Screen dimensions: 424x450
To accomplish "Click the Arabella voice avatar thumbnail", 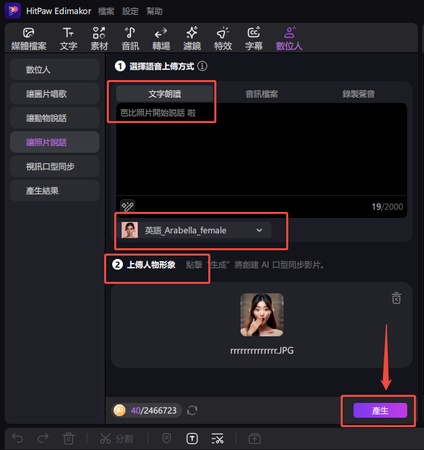I will 130,230.
